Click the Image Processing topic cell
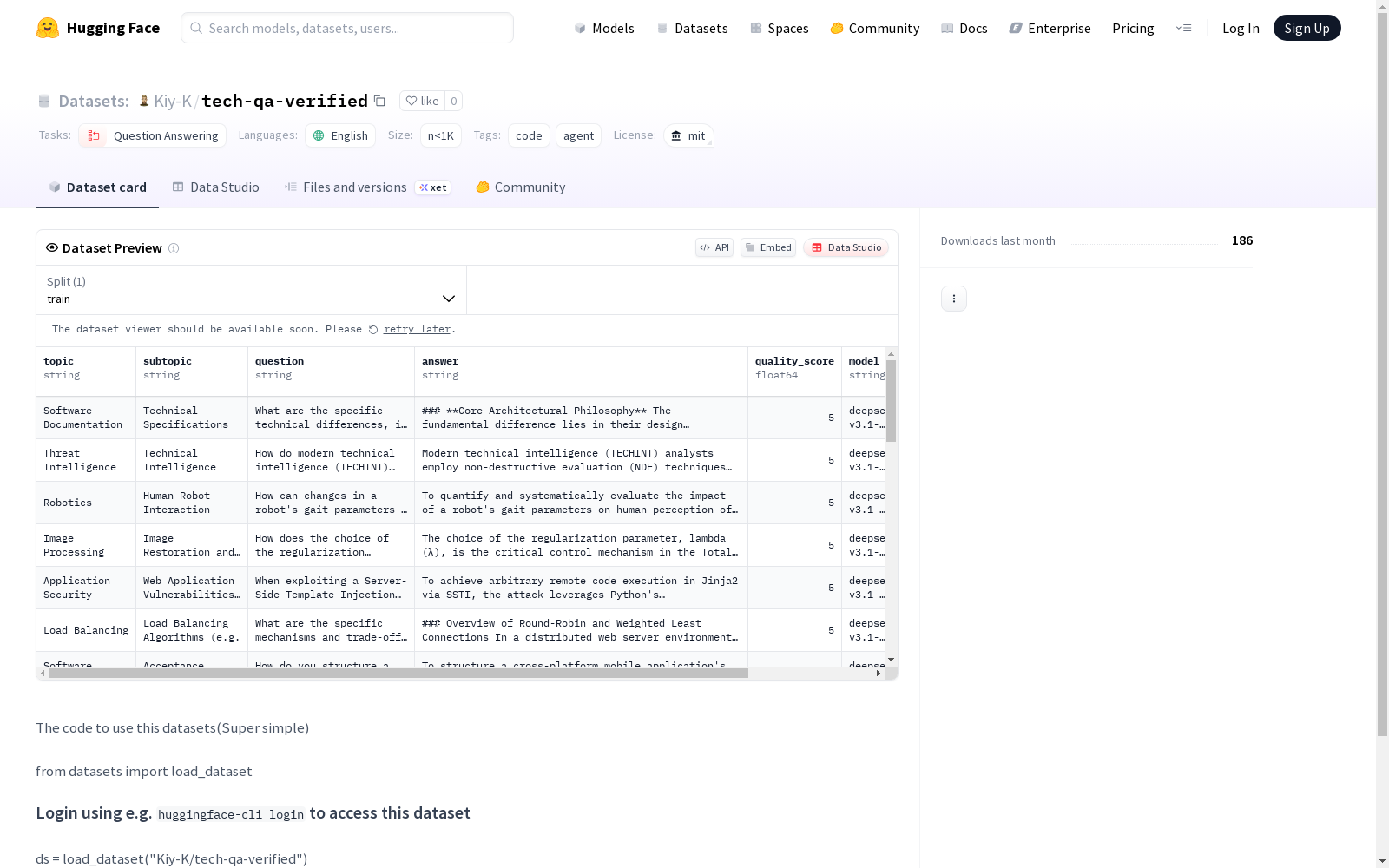 coord(86,545)
